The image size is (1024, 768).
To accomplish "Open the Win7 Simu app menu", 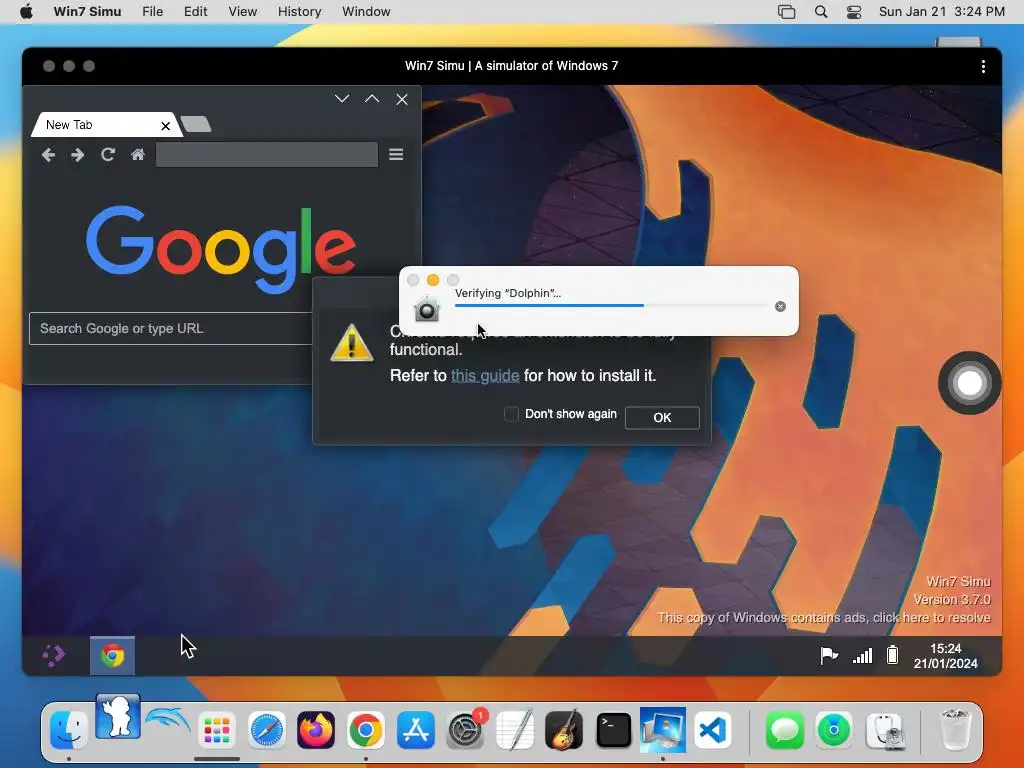I will pyautogui.click(x=88, y=12).
